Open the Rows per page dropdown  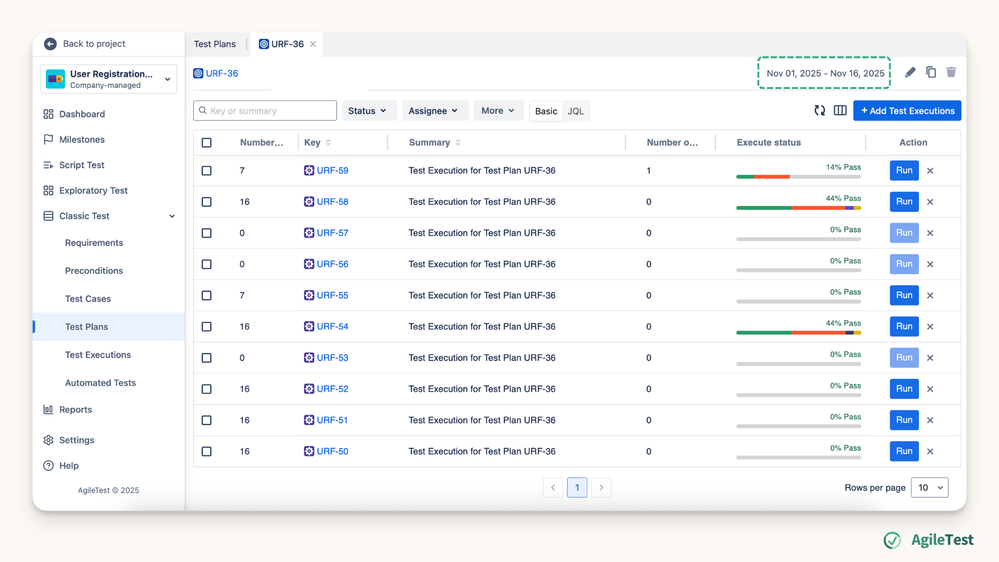930,487
